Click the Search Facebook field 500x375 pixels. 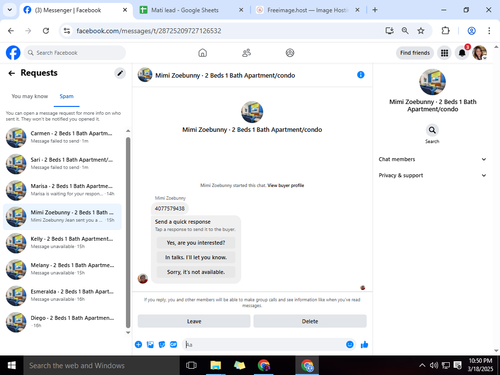(75, 53)
